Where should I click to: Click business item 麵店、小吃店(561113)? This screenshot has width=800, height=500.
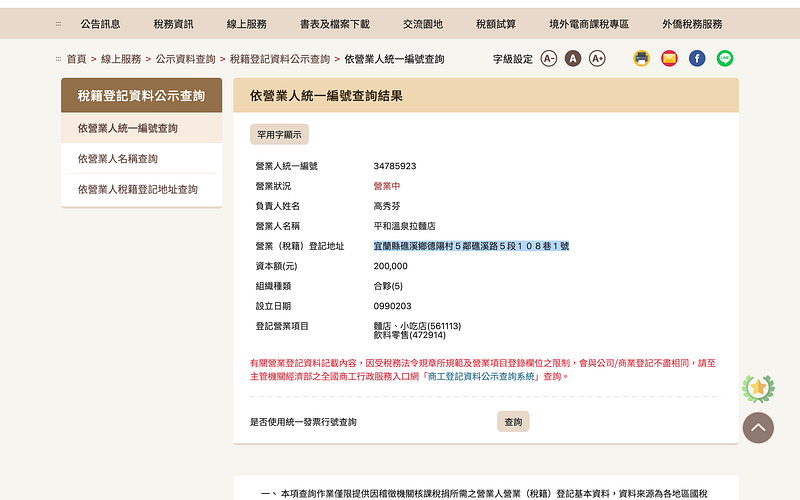(417, 326)
